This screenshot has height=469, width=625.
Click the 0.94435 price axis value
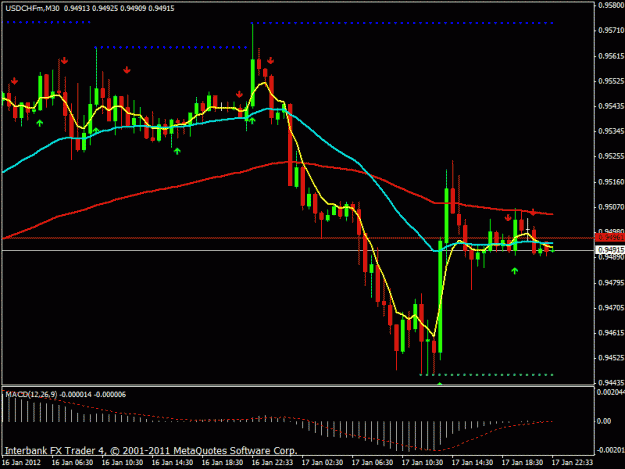611,383
